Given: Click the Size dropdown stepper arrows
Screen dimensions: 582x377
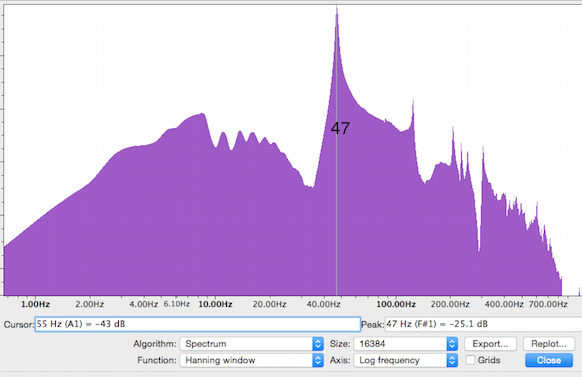Looking at the screenshot, I should (x=452, y=344).
